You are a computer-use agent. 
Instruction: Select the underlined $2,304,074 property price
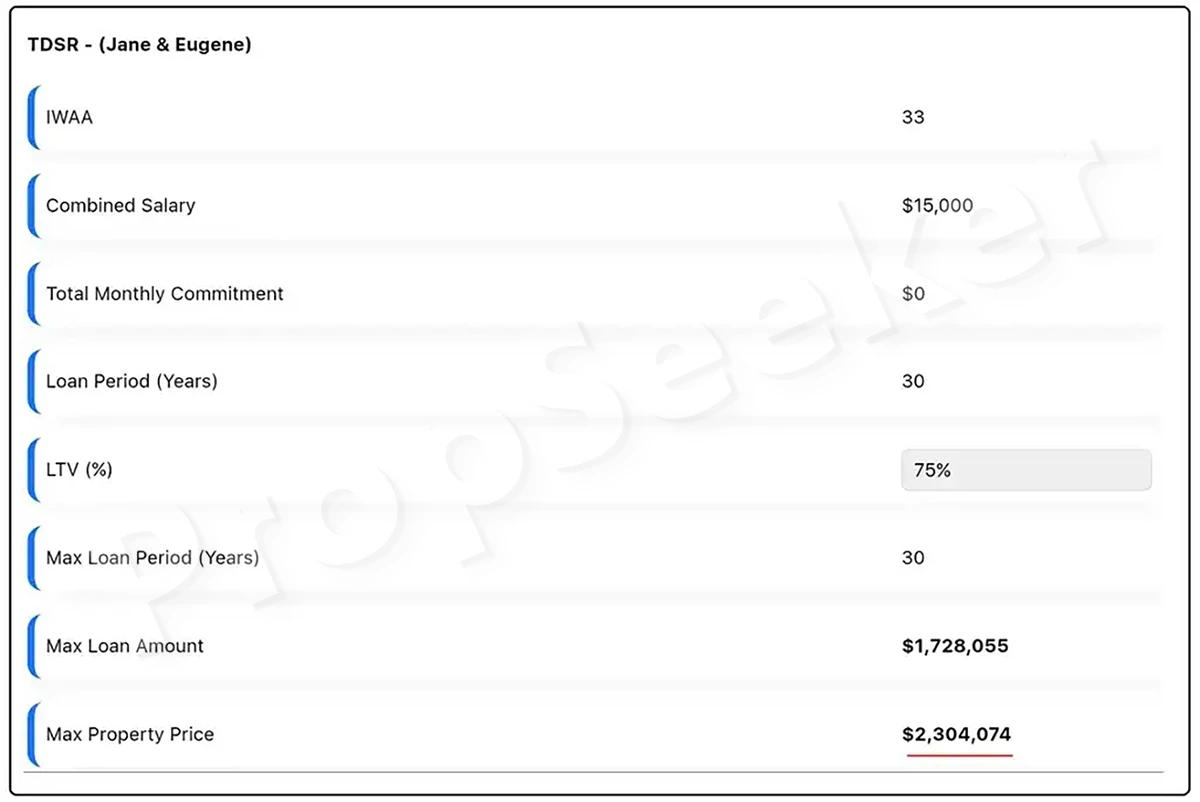(957, 734)
